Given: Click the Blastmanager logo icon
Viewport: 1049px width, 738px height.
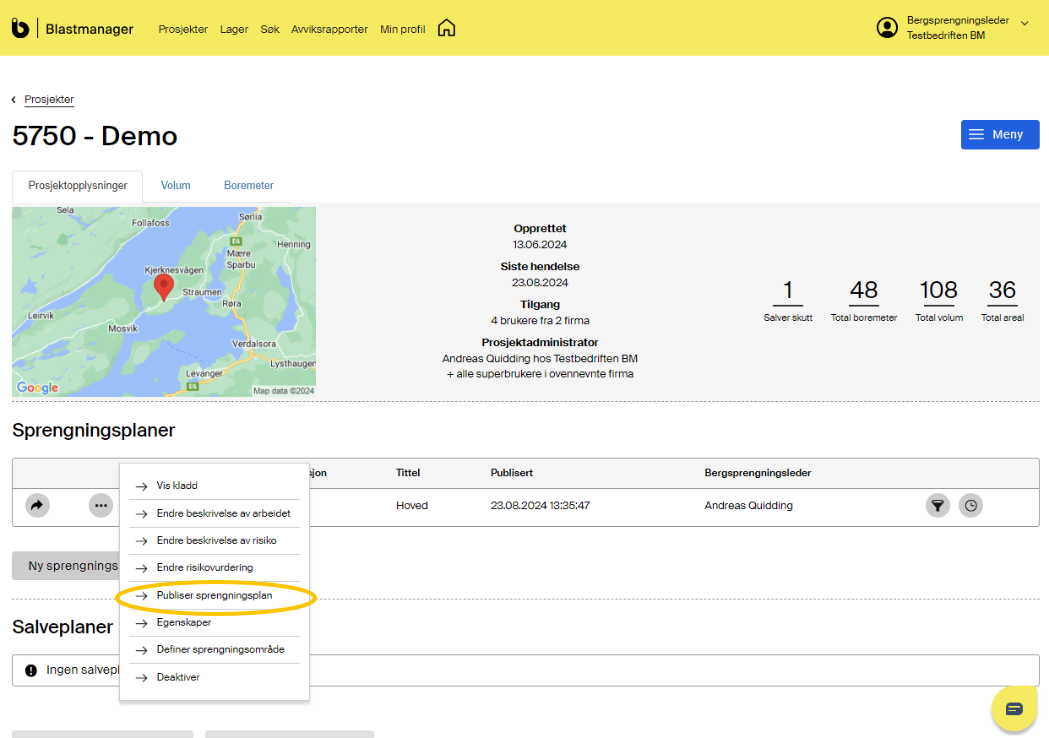Looking at the screenshot, I should (x=20, y=28).
